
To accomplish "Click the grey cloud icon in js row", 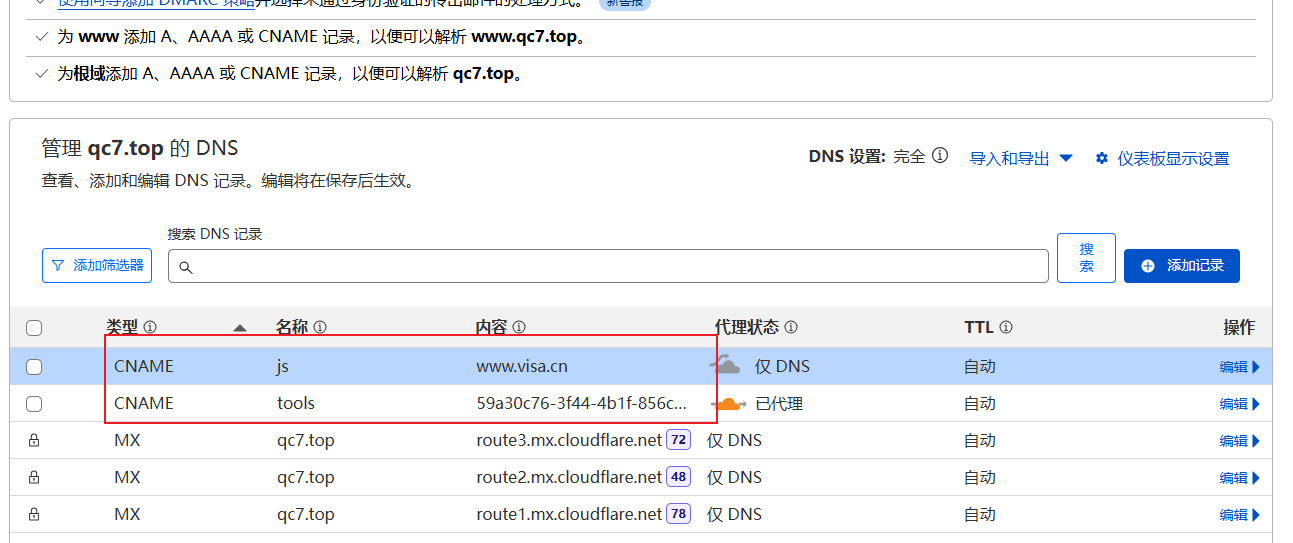I will 726,366.
